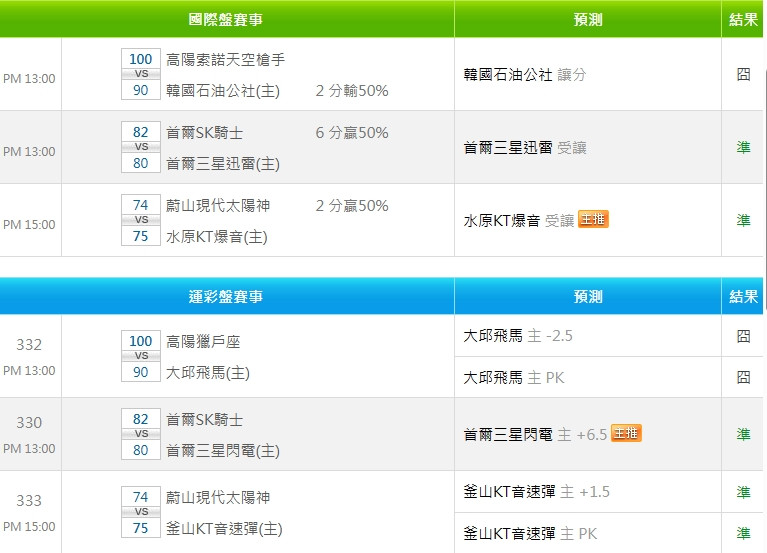
Task: Click 準 result for 釜山KT音速彈 主 PK
Action: 743,533
